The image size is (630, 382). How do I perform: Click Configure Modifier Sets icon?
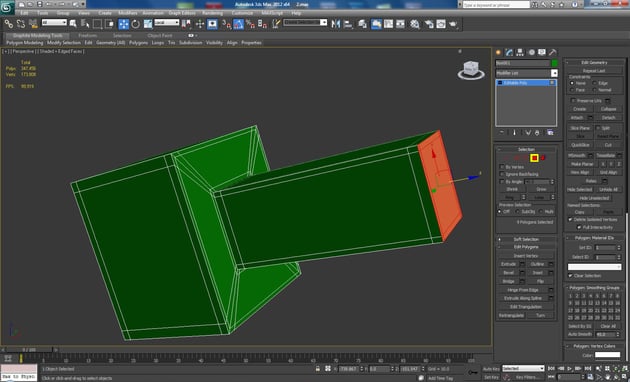coord(550,133)
